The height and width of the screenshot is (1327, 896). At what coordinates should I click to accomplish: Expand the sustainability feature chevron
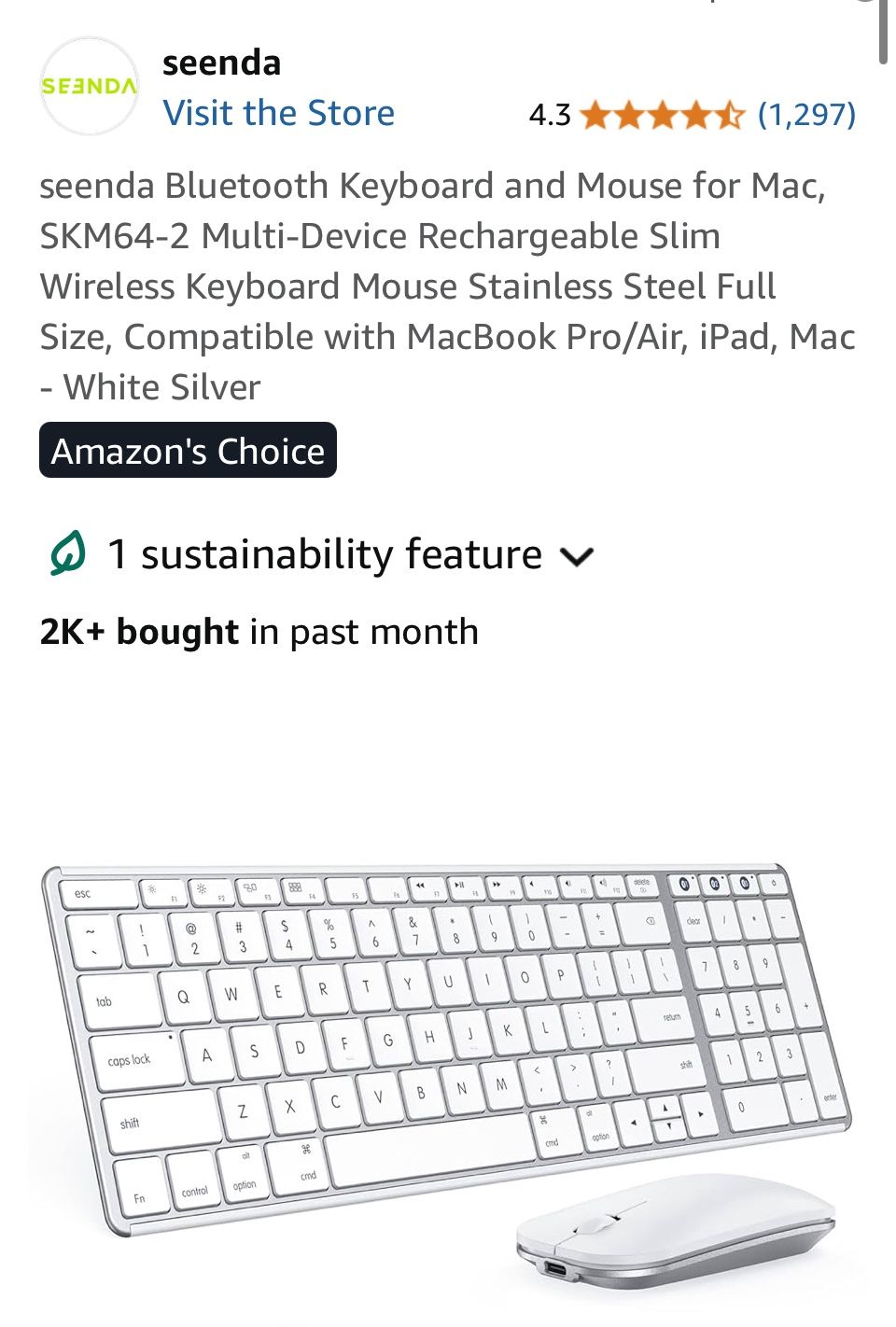point(577,557)
